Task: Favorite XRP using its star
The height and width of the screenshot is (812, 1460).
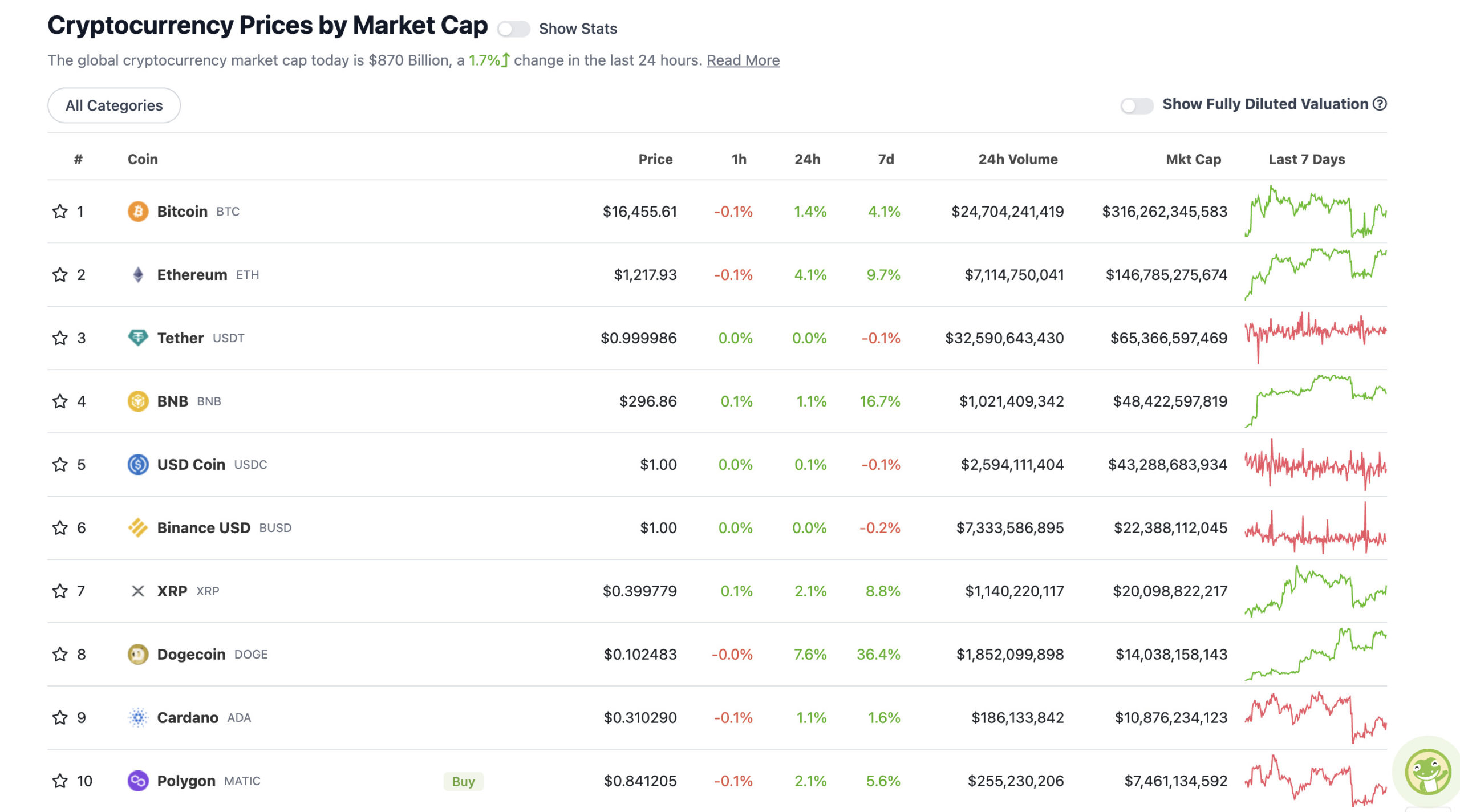Action: click(60, 591)
